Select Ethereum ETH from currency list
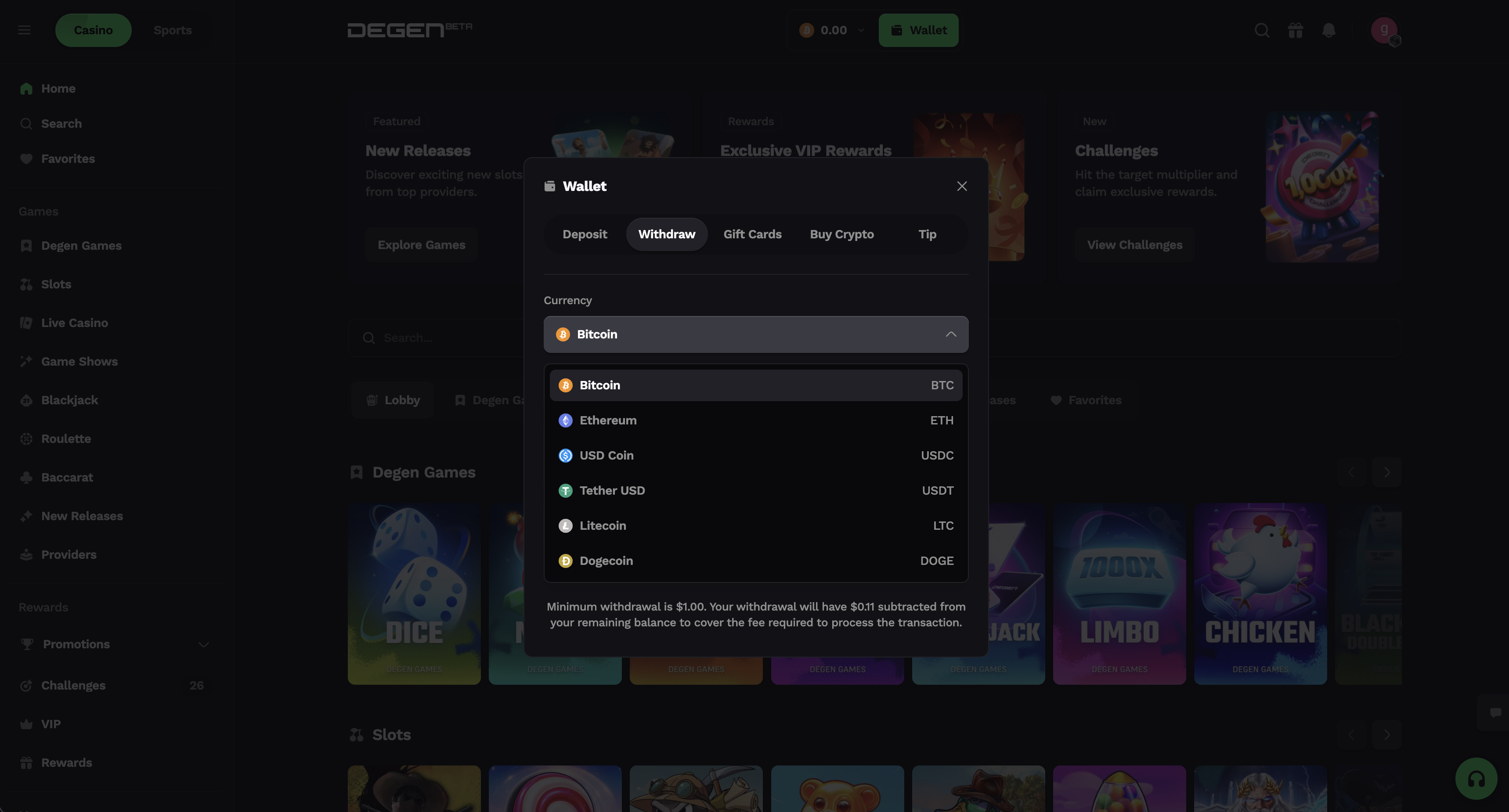This screenshot has height=812, width=1509. pyautogui.click(x=756, y=420)
